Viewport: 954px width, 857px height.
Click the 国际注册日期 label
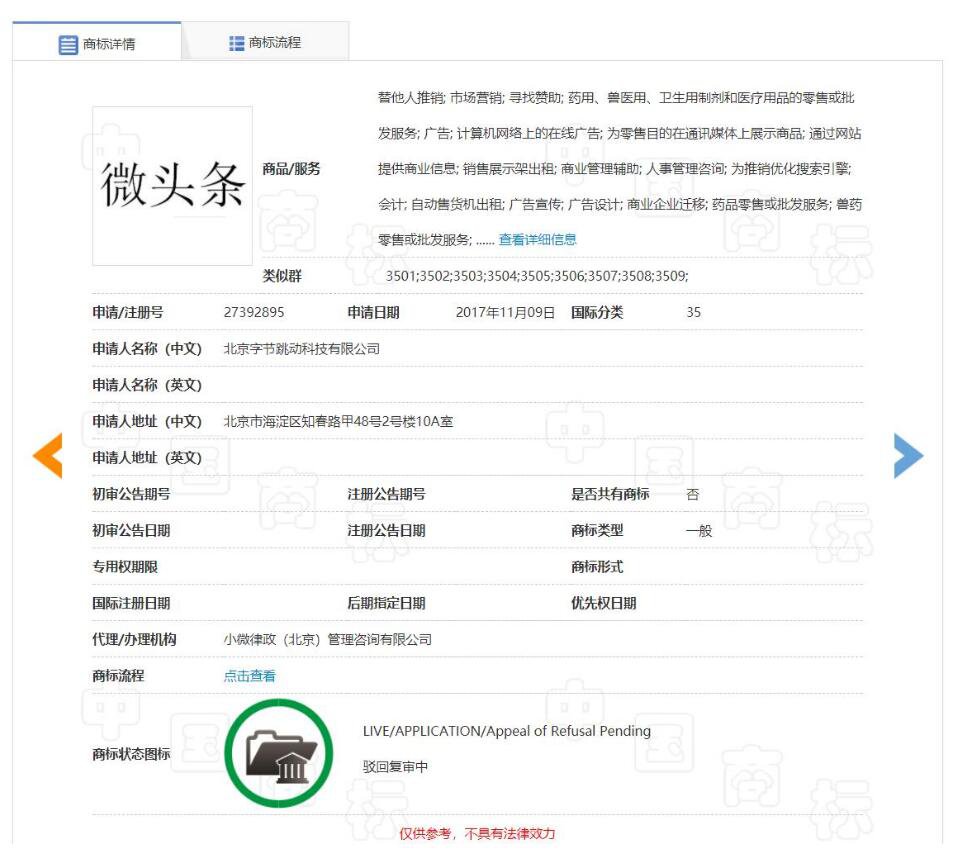(x=131, y=603)
